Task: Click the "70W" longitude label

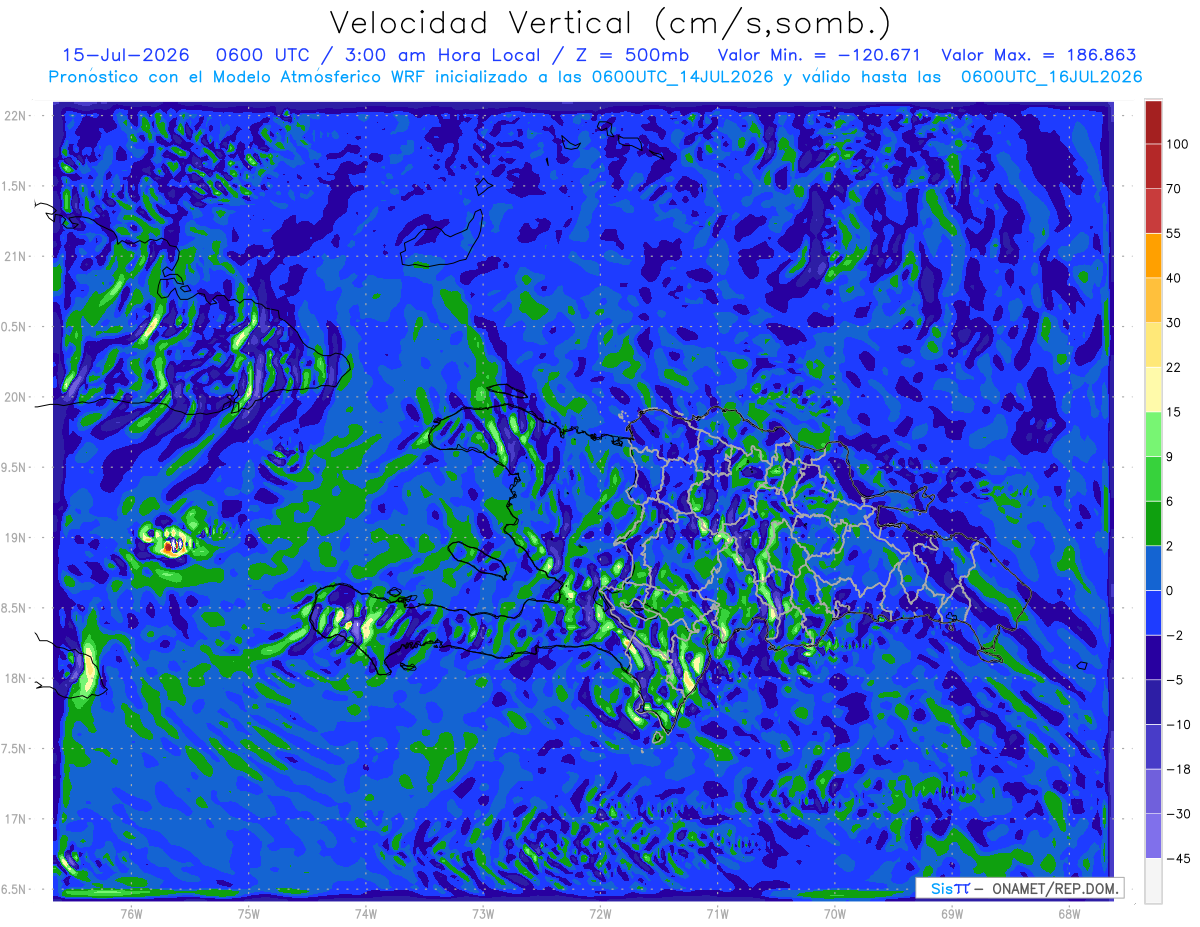Action: [x=835, y=913]
